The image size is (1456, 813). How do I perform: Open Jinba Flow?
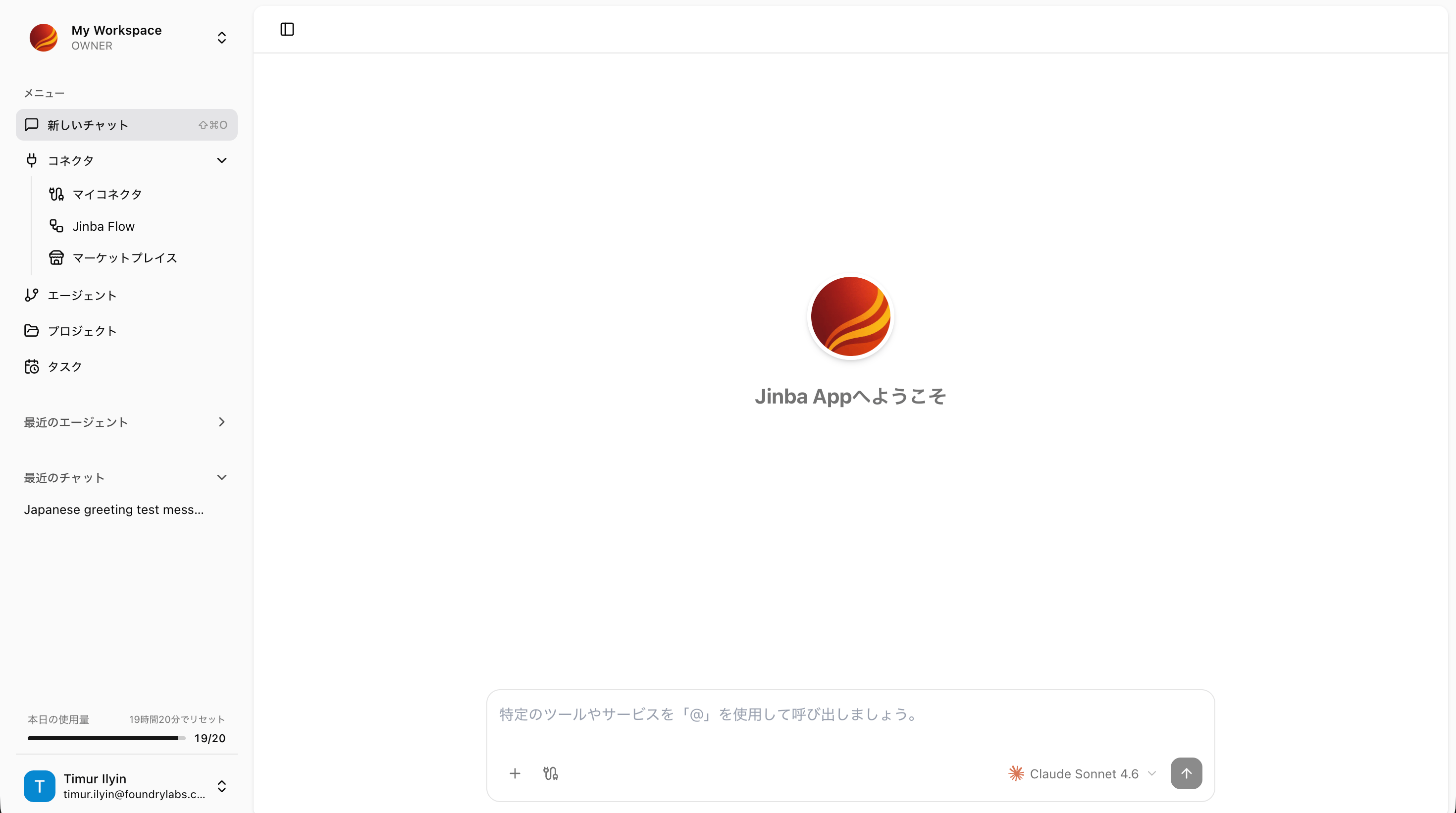tap(139, 227)
